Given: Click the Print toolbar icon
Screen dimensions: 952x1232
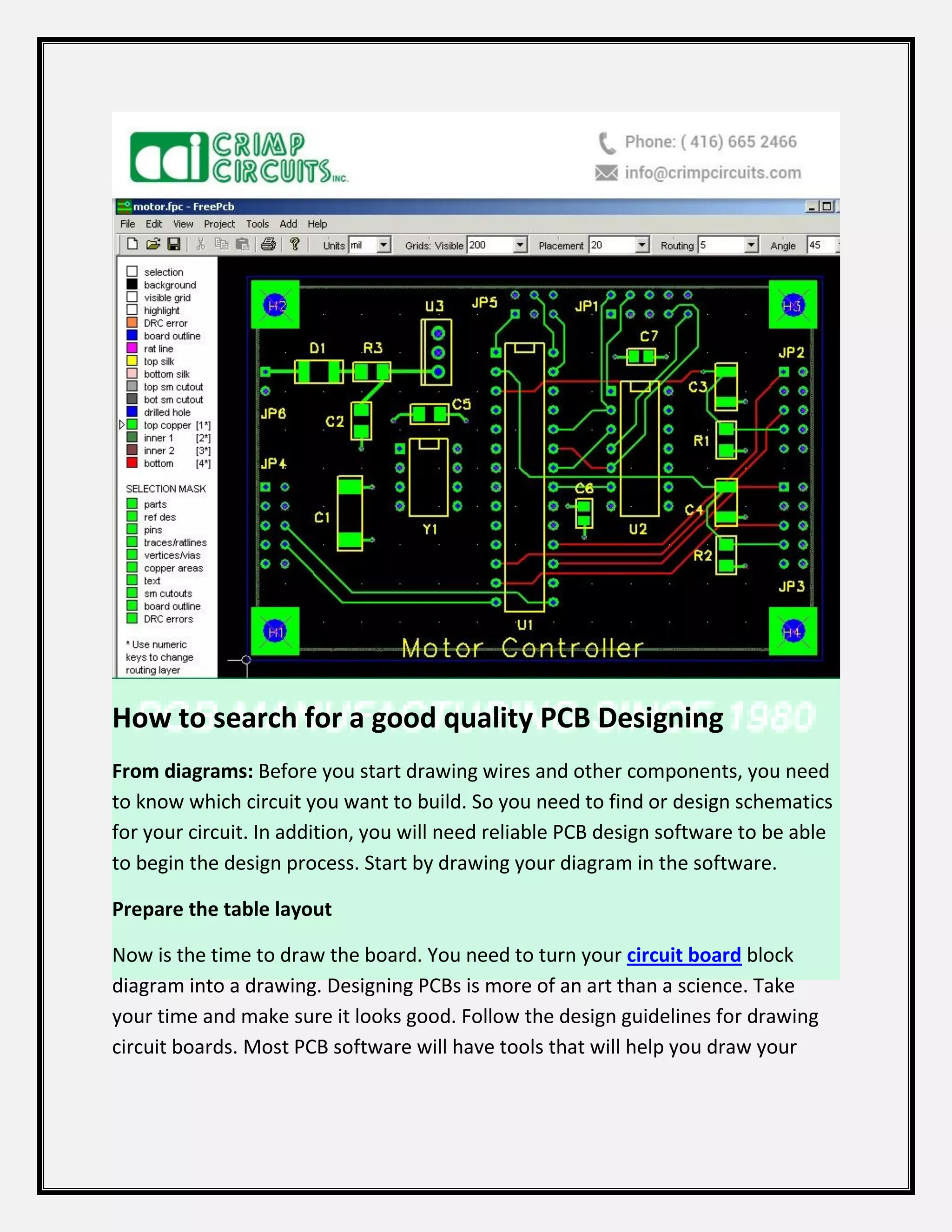Looking at the screenshot, I should 269,244.
